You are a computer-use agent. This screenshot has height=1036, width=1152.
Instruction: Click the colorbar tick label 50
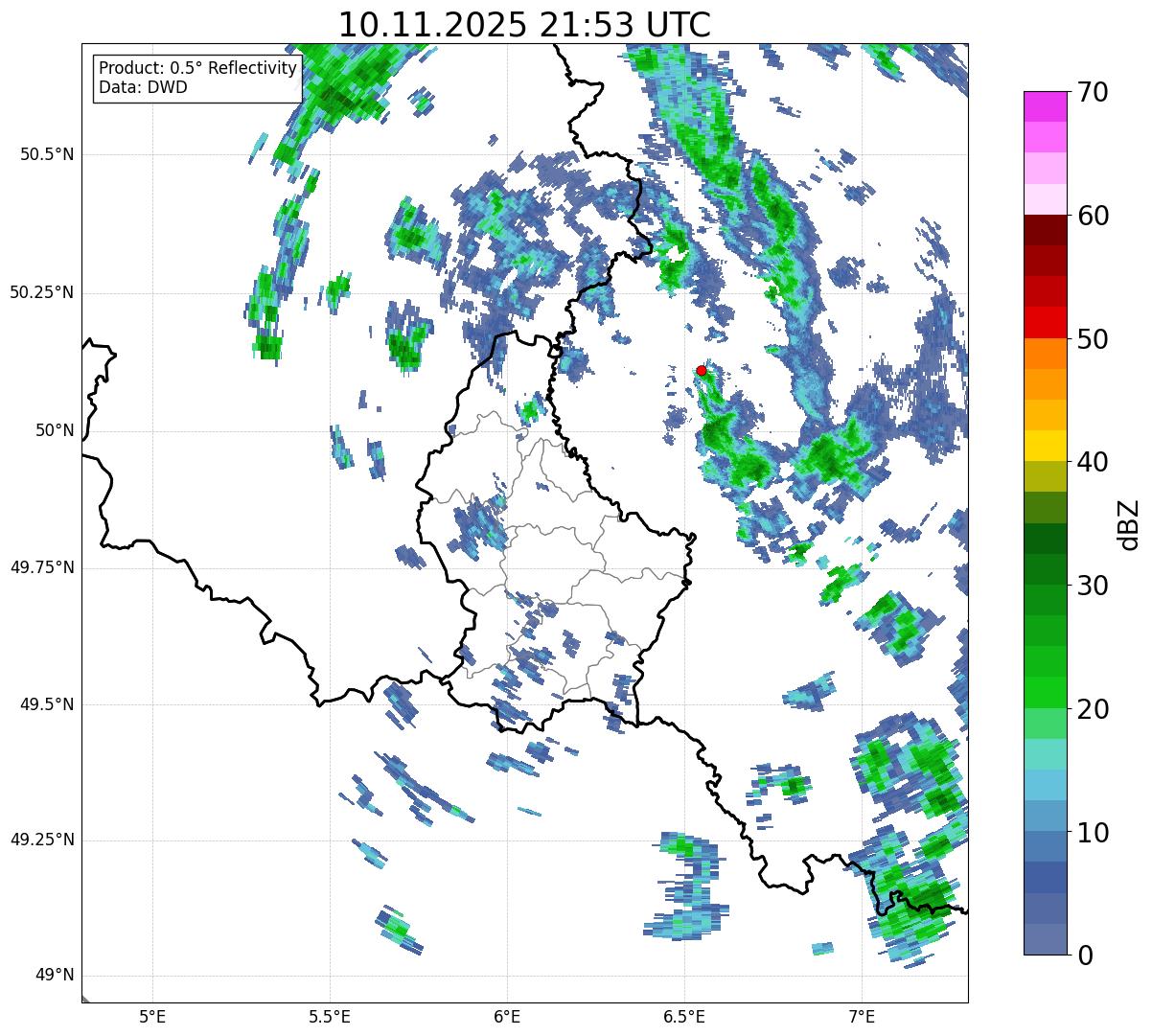click(1093, 339)
